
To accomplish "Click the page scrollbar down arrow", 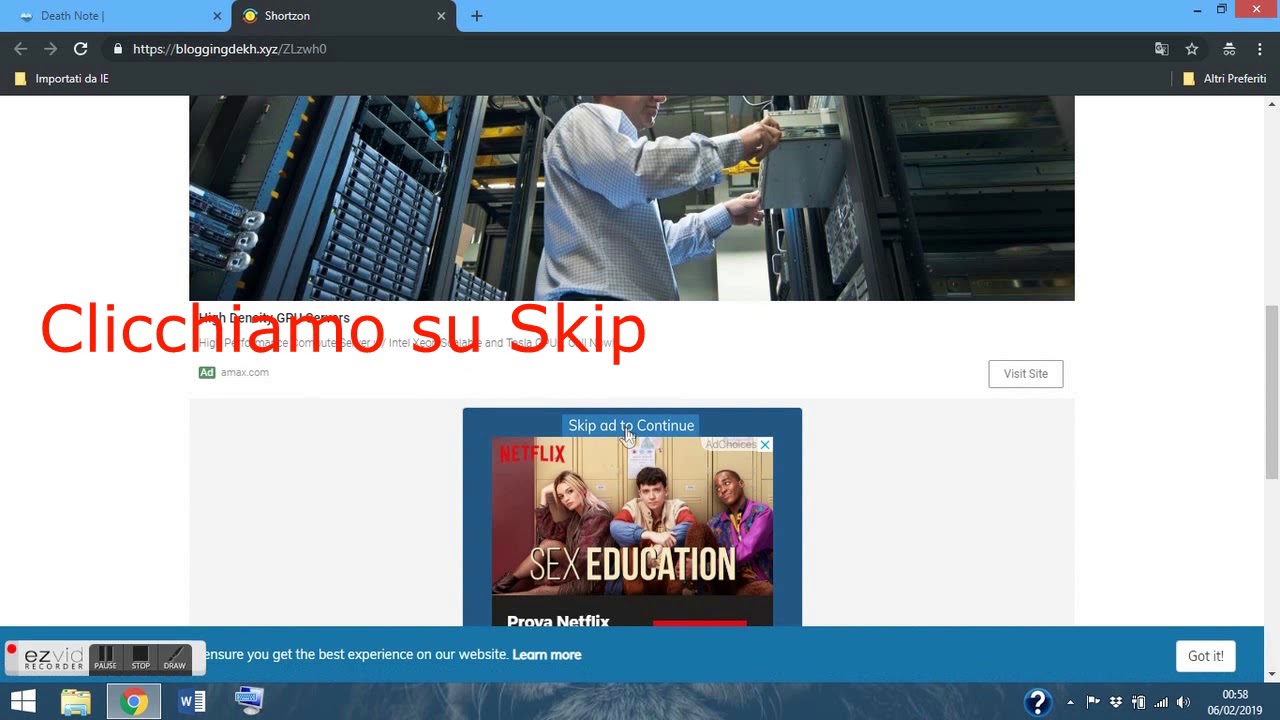I will click(x=1272, y=675).
